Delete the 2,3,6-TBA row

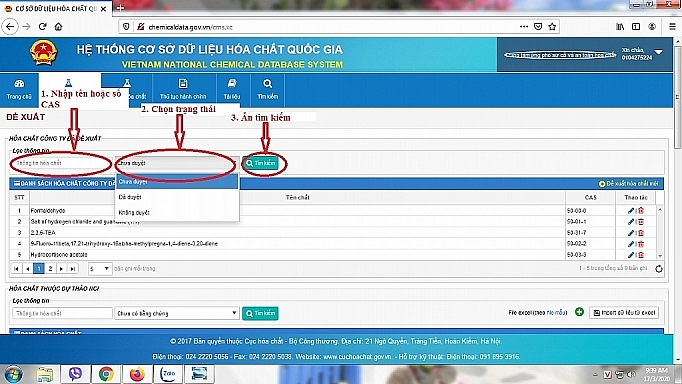(641, 233)
